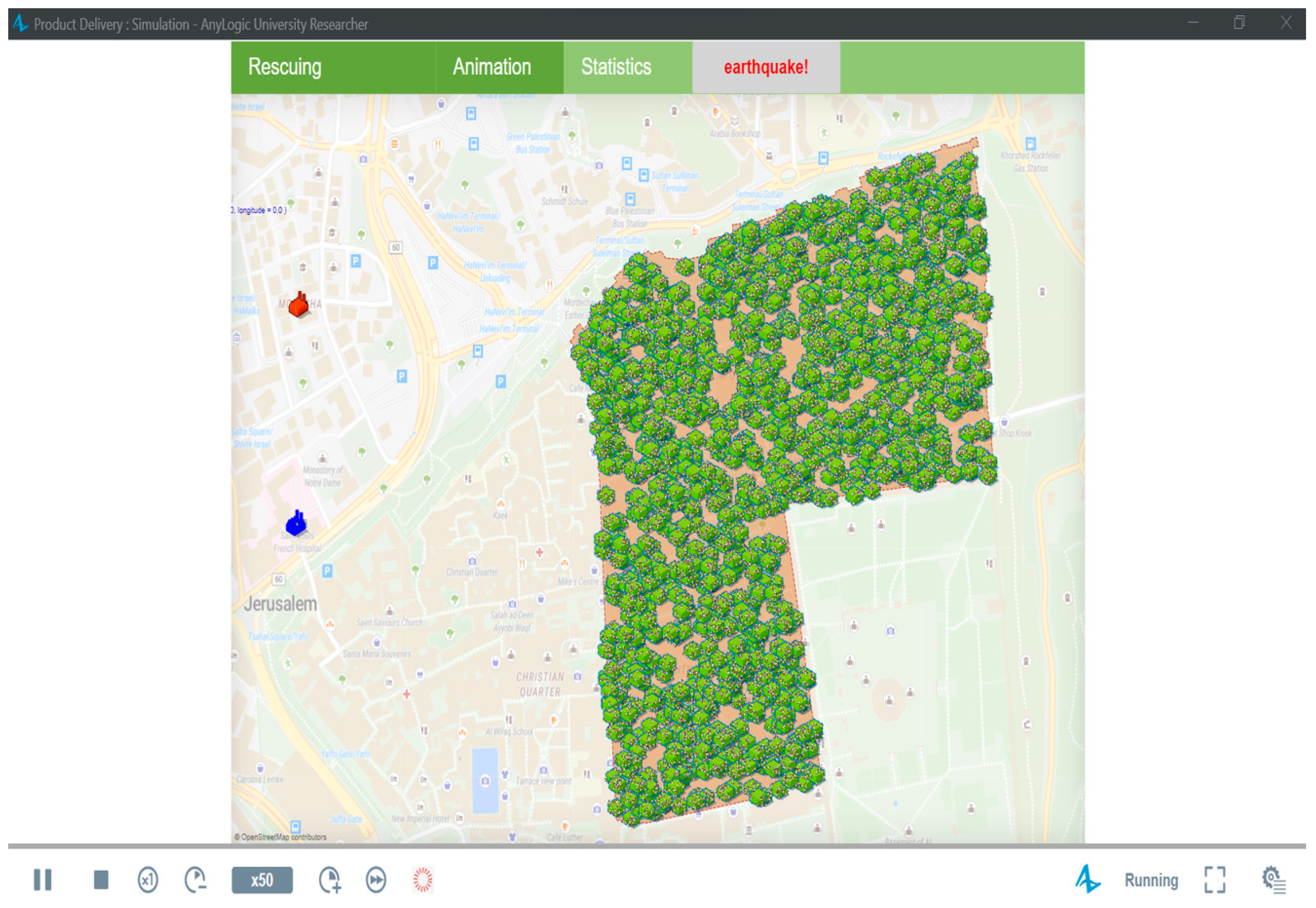Screen dimensions: 1316x908
Task: Reset speed to real time x1
Action: pyautogui.click(x=148, y=880)
